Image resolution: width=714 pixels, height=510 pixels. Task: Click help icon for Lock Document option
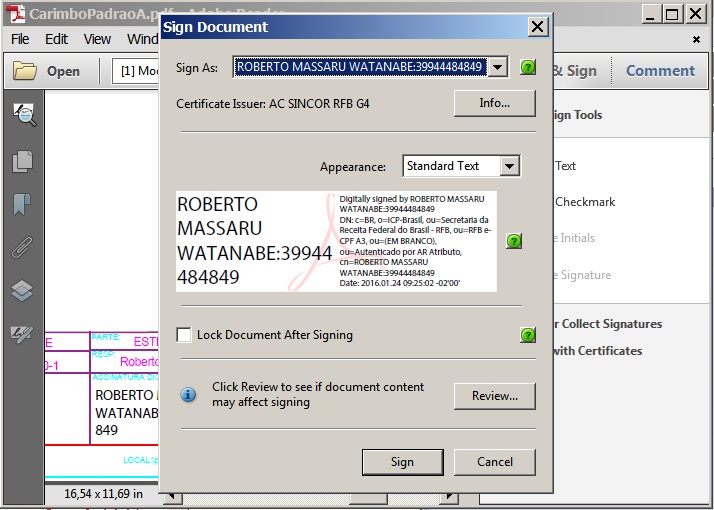pyautogui.click(x=528, y=335)
